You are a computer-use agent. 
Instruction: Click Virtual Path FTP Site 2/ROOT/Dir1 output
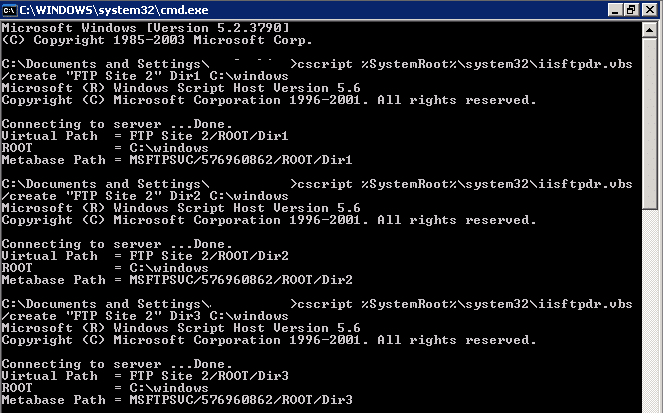[x=145, y=136]
